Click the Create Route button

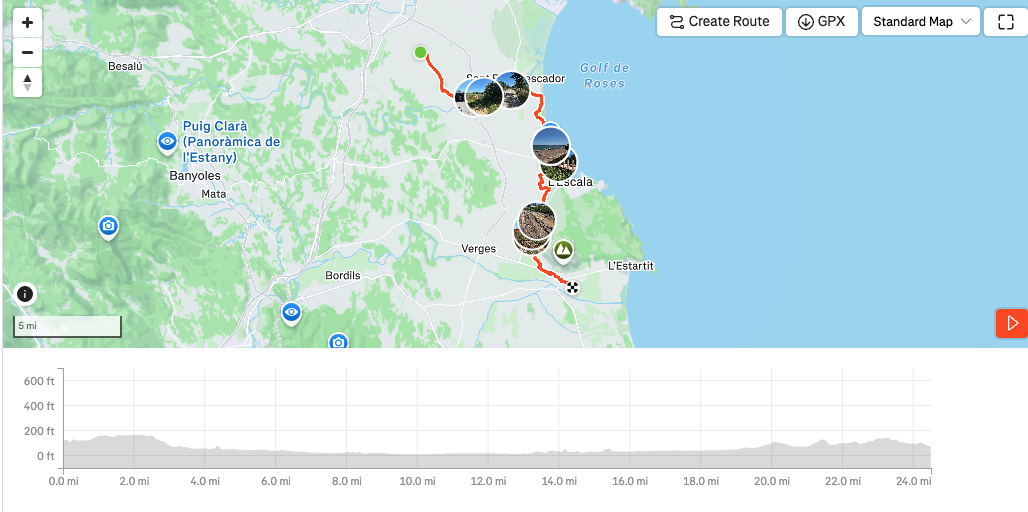pos(719,22)
